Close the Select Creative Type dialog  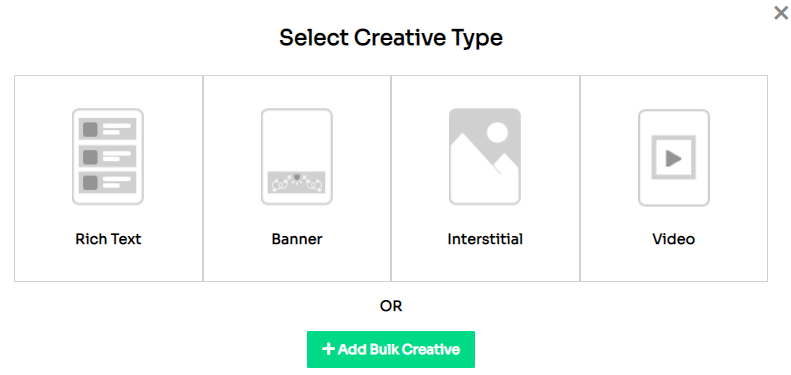click(781, 13)
